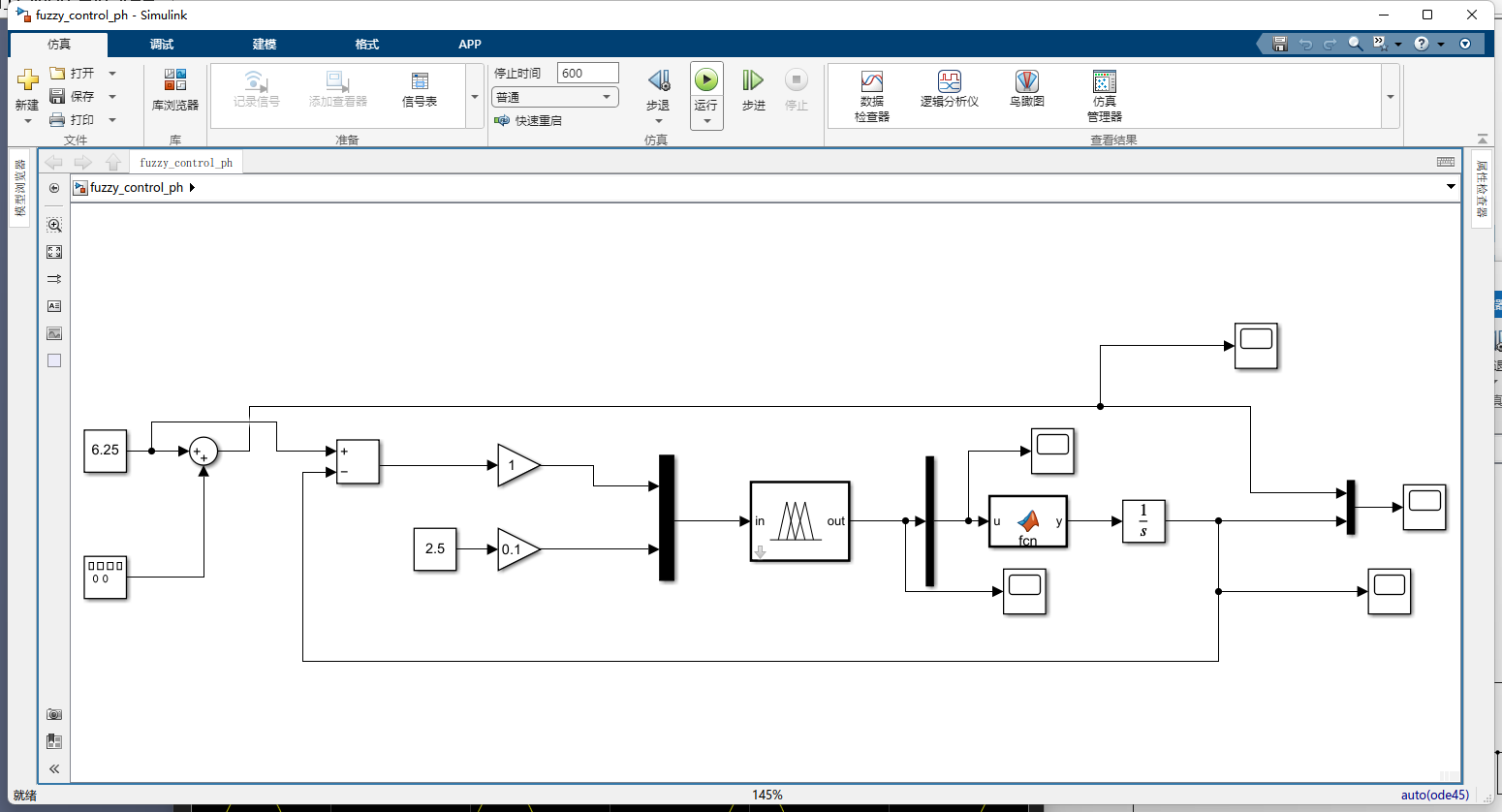
Task: Select the 1/s integrator block
Action: click(x=1143, y=521)
